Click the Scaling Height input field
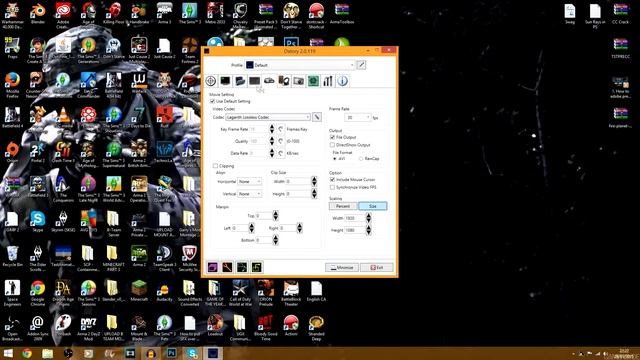Viewport: 640px width, 360px height. [x=354, y=230]
